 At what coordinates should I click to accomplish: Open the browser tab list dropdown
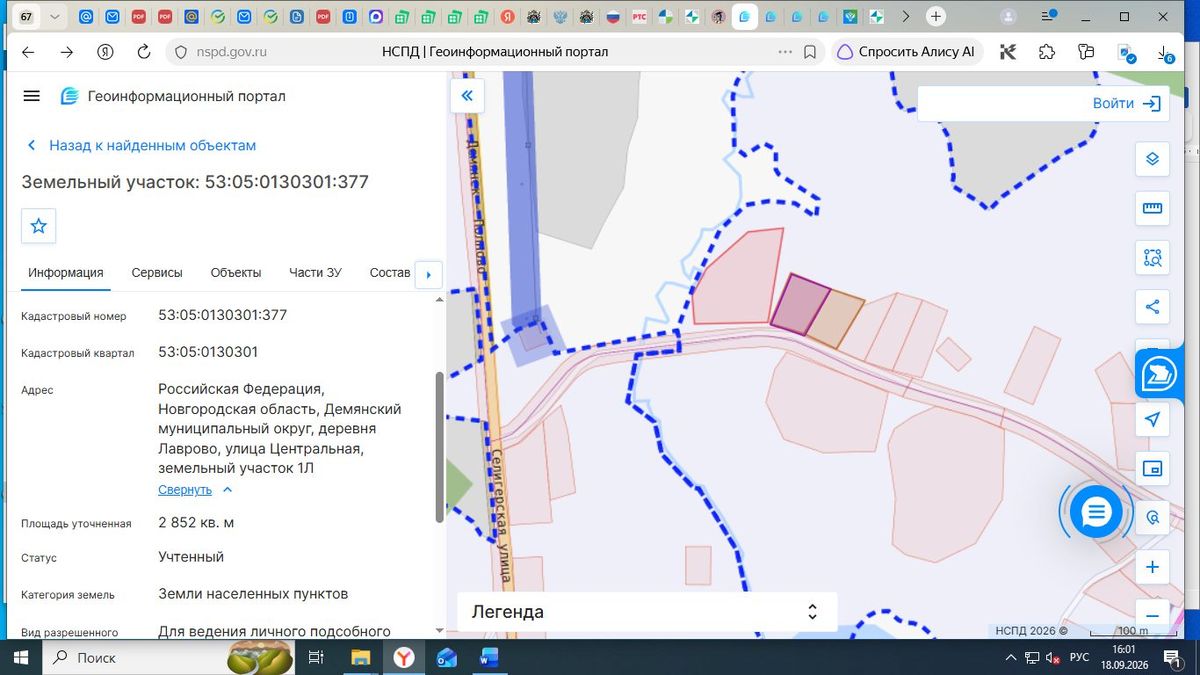[x=54, y=17]
